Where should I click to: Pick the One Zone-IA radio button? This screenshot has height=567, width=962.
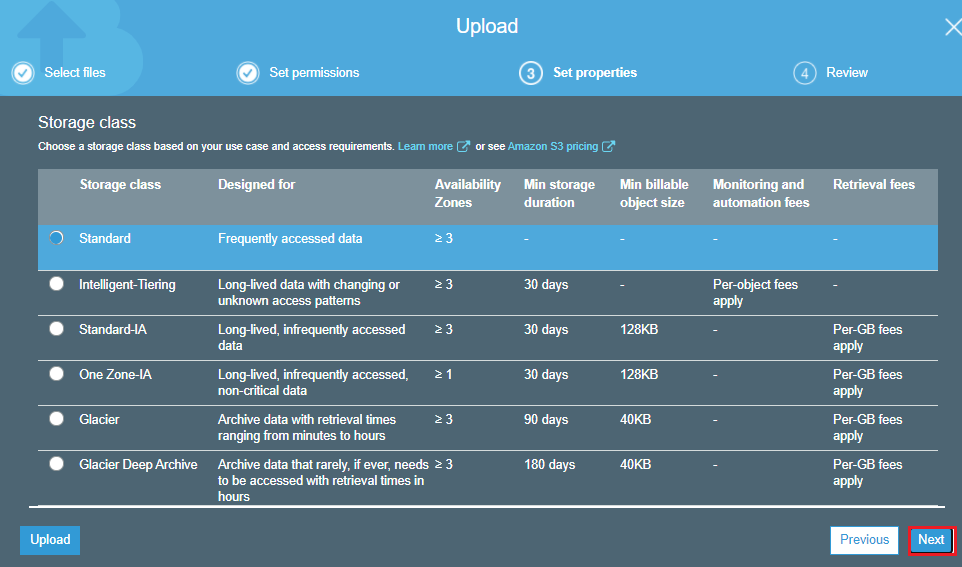(56, 374)
